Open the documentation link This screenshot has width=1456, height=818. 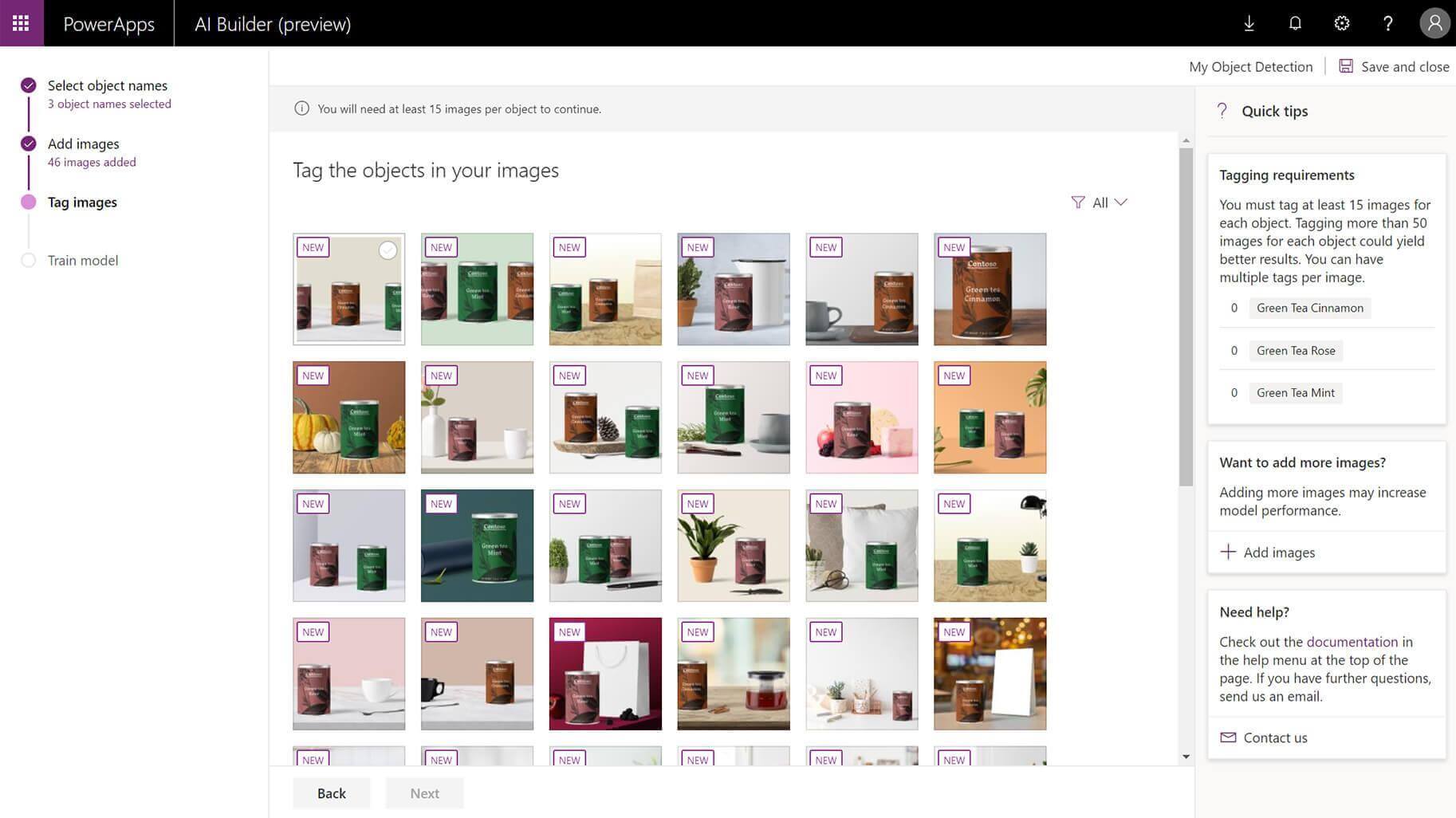1352,642
